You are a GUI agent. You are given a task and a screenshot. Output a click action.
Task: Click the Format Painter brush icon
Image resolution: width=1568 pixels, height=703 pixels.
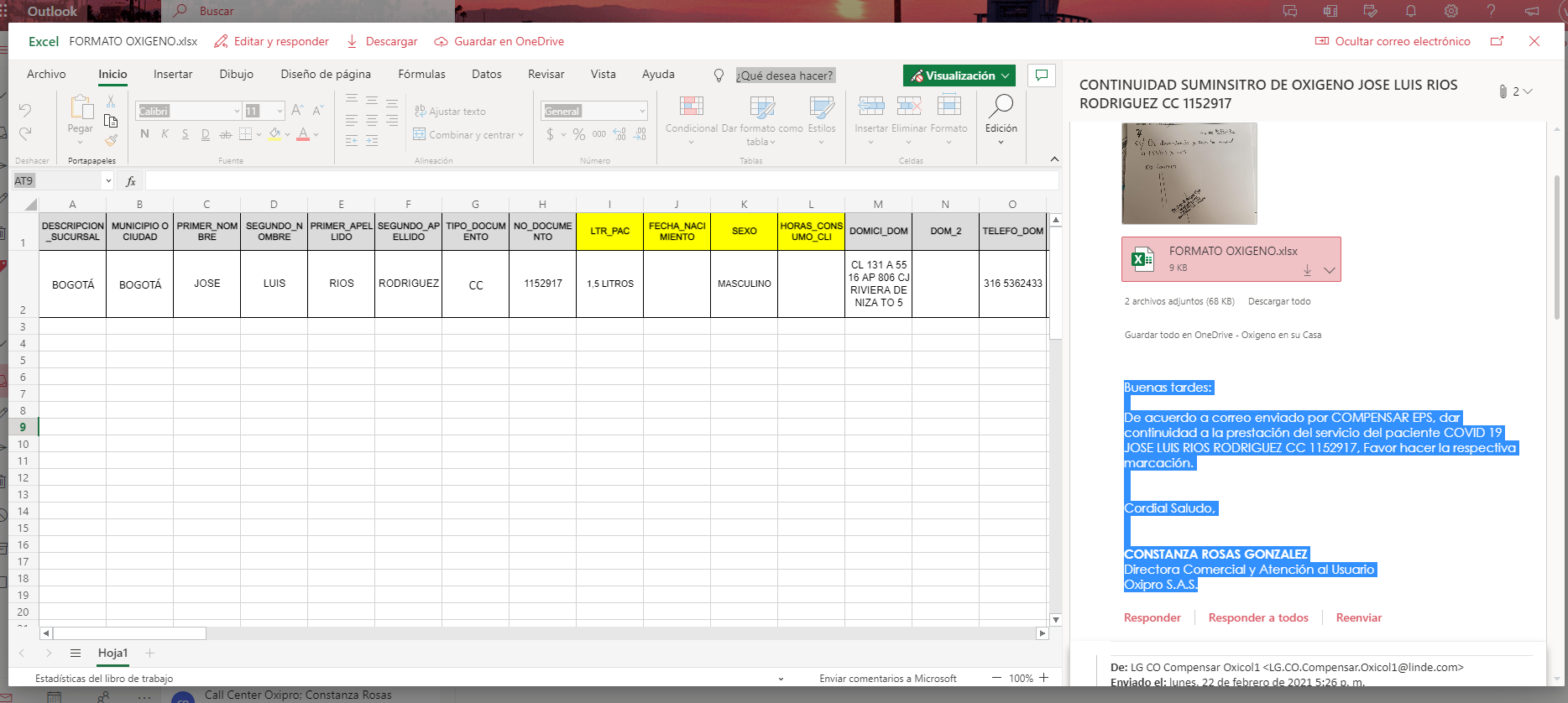click(111, 140)
